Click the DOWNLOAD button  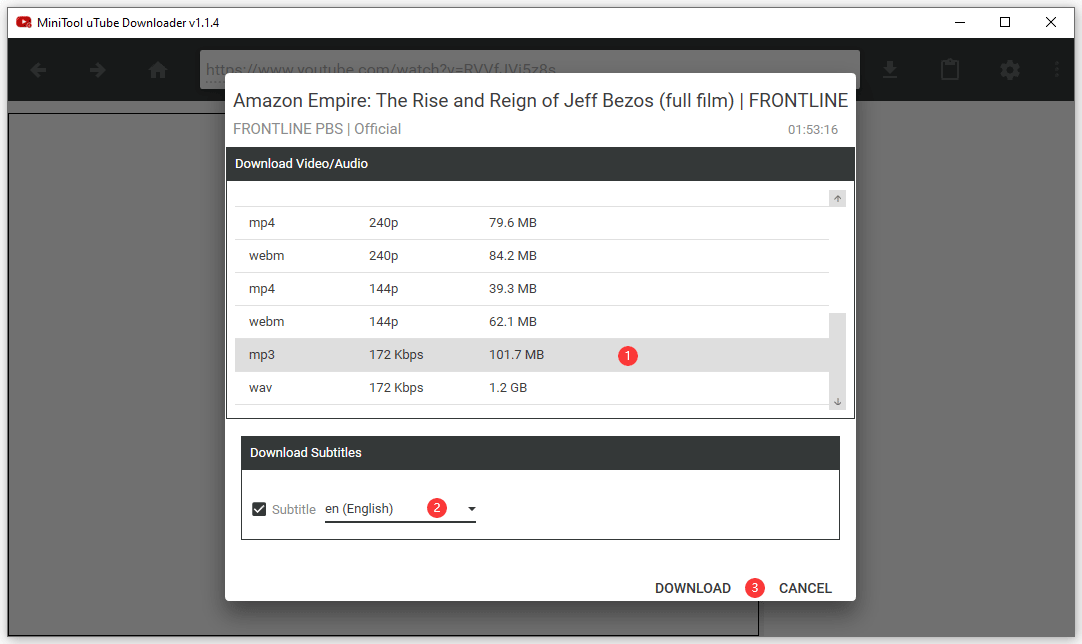click(x=693, y=588)
